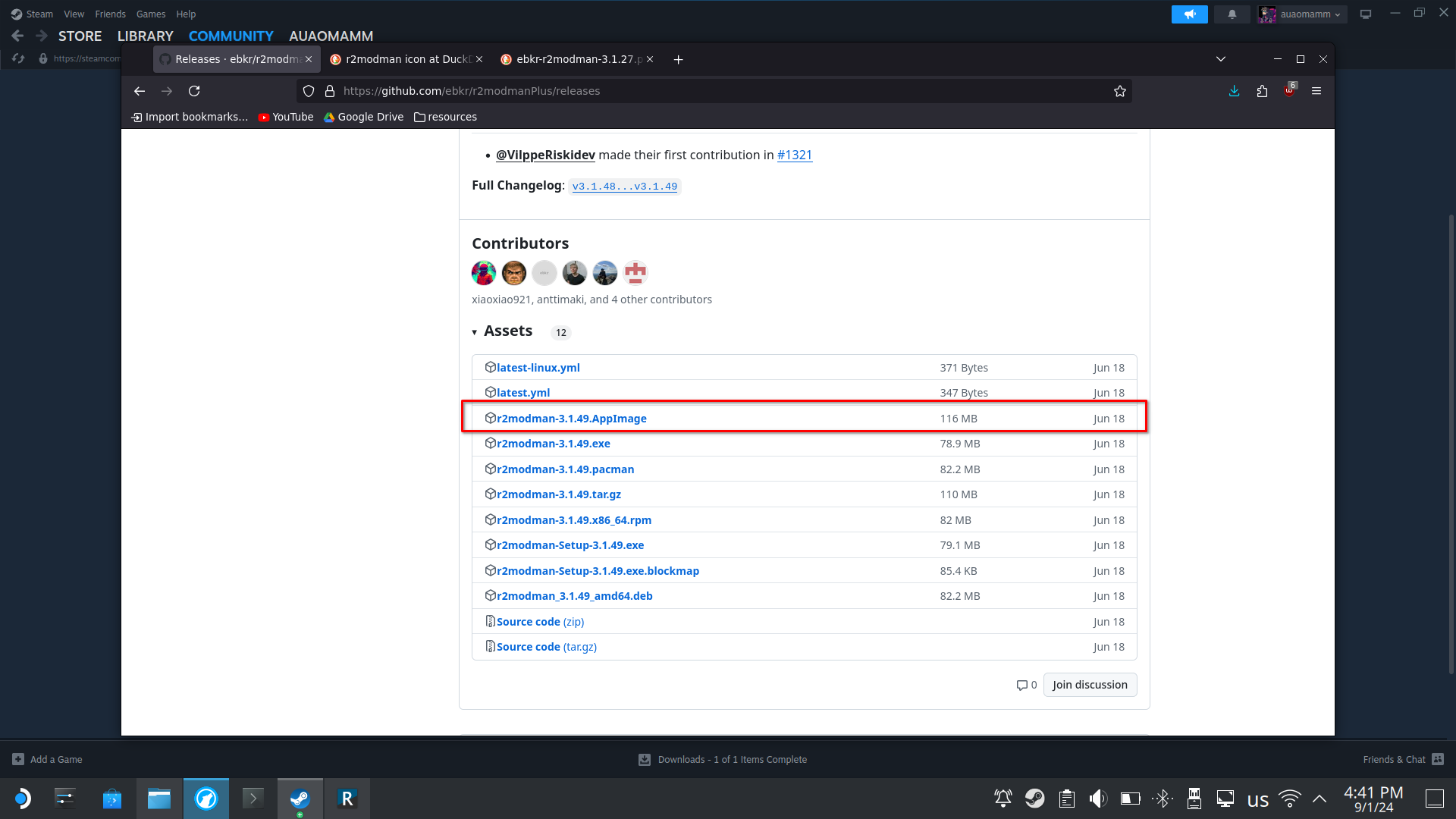The image size is (1456, 819).
Task: Open Steam Friends & Chat
Action: point(1403,760)
